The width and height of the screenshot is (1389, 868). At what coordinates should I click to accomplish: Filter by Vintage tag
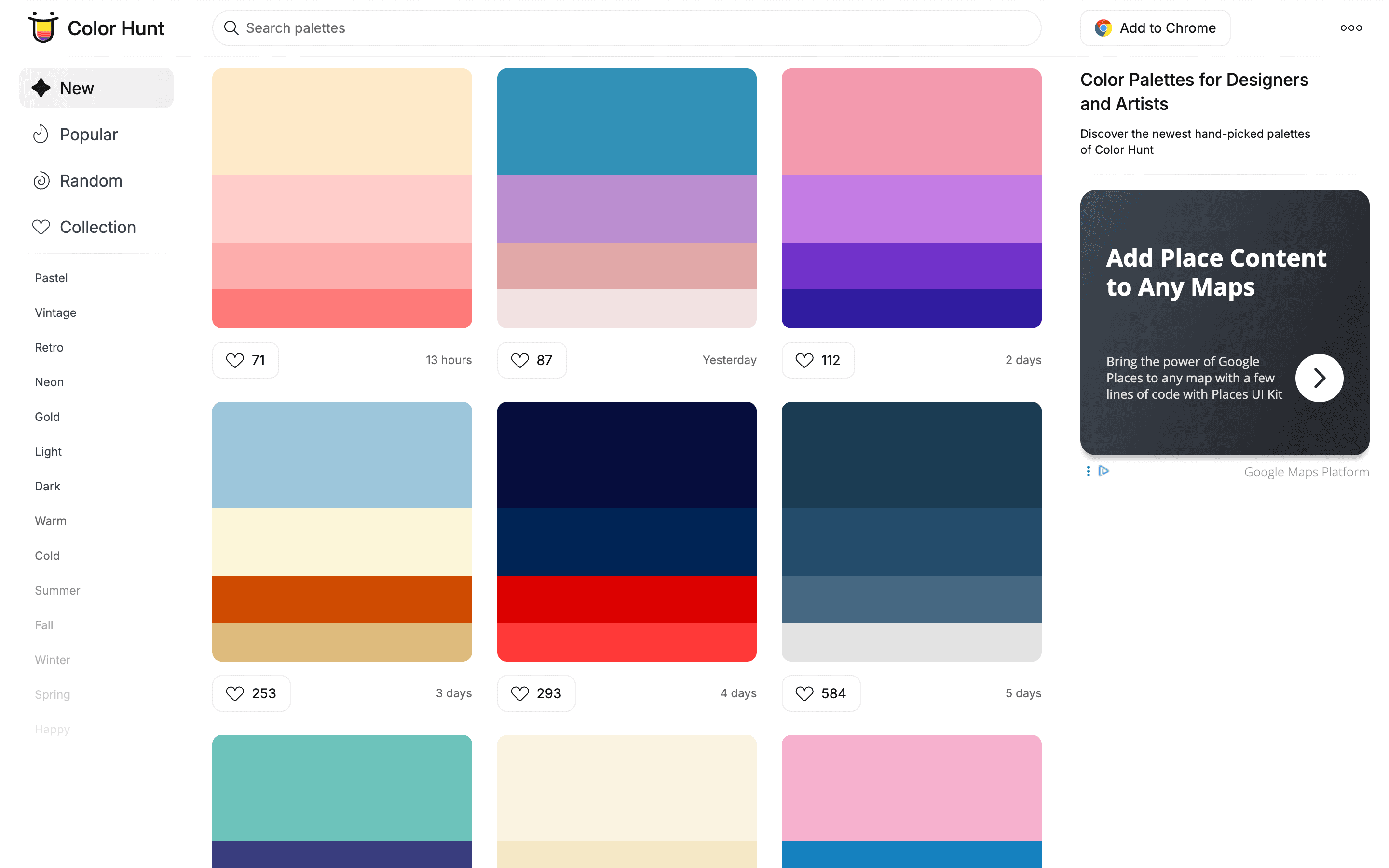pyautogui.click(x=55, y=312)
